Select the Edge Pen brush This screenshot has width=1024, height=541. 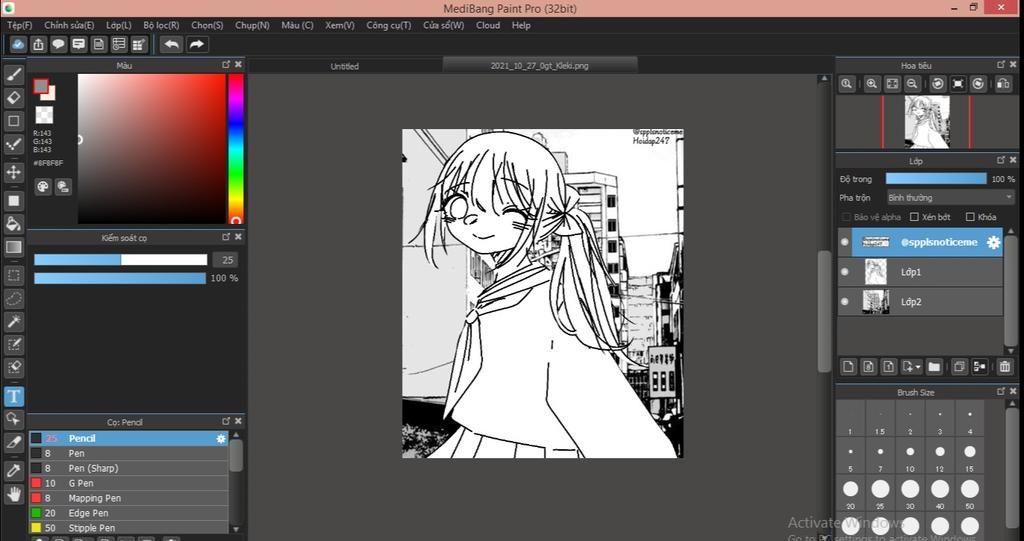pos(129,513)
